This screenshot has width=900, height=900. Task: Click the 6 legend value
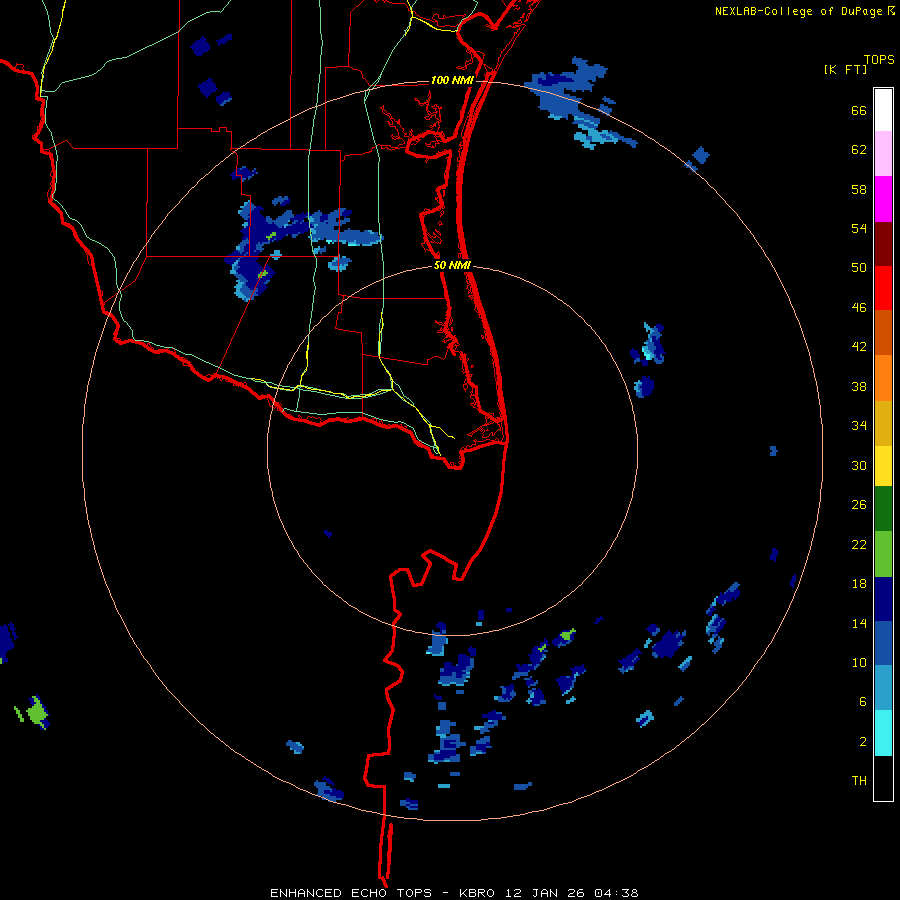pos(863,702)
